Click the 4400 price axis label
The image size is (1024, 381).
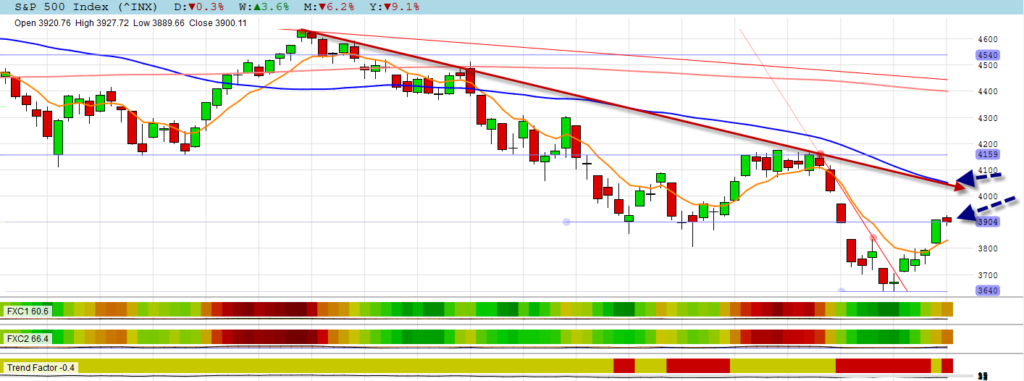click(x=987, y=91)
